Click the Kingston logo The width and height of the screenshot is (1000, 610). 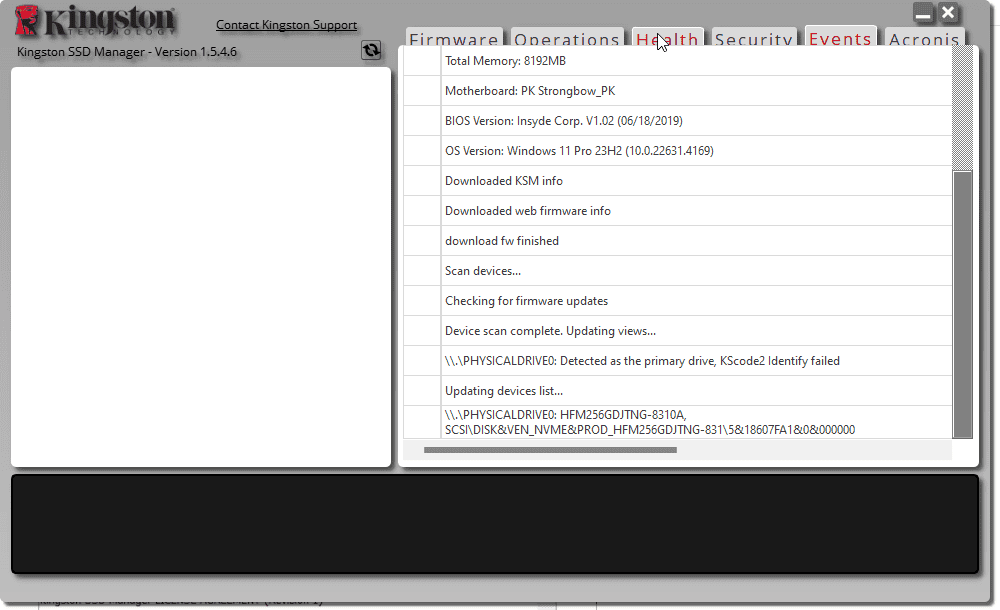pos(95,20)
